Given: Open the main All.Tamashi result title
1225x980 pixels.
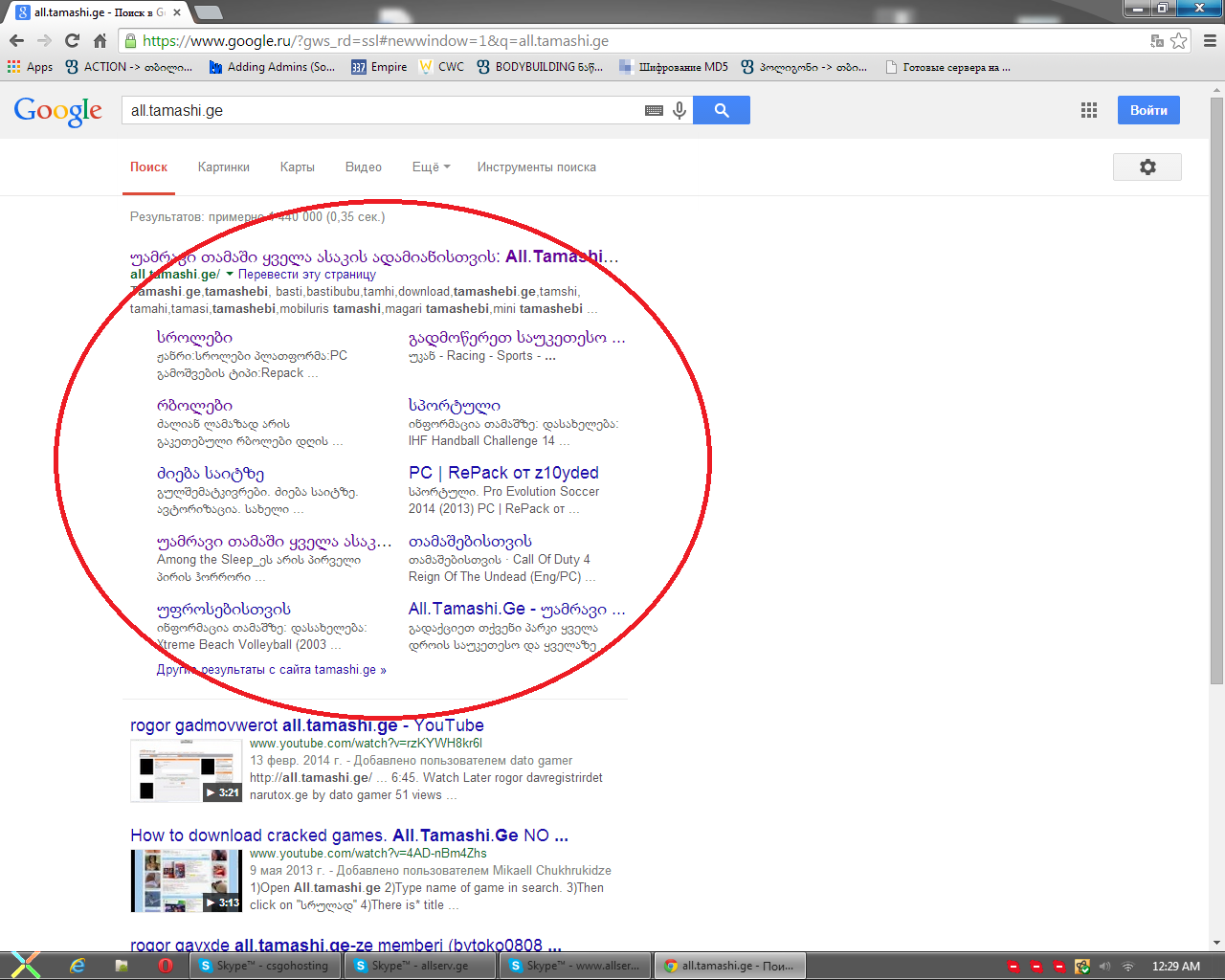Looking at the screenshot, I should 374,256.
